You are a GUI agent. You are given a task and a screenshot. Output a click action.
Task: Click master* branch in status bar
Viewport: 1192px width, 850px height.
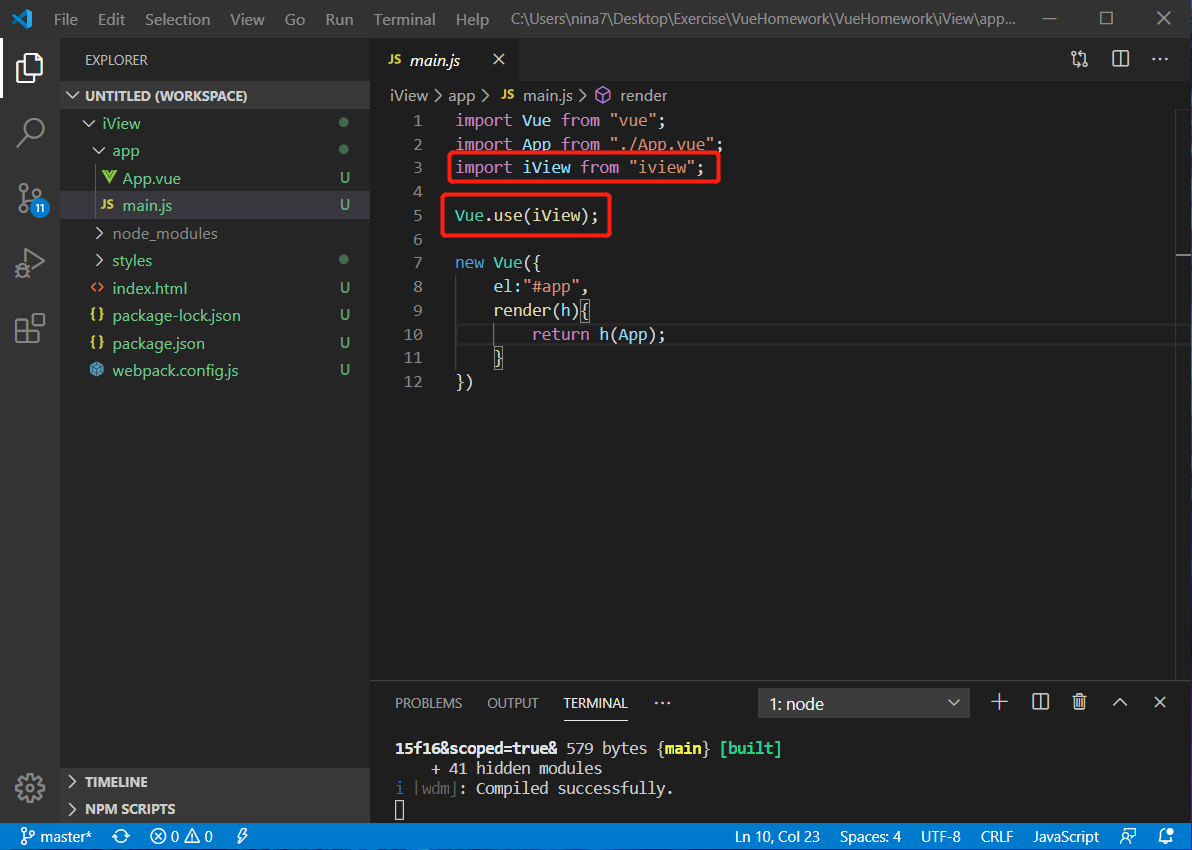[56, 836]
